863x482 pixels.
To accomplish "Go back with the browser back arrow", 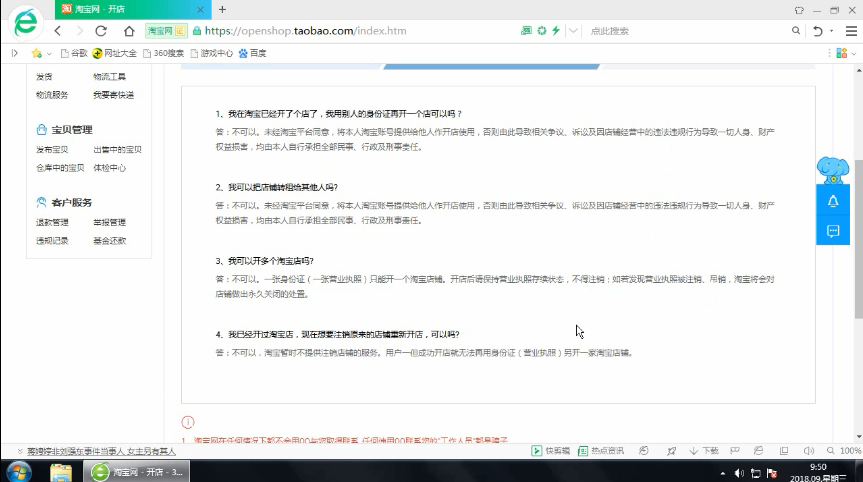I will pos(58,31).
